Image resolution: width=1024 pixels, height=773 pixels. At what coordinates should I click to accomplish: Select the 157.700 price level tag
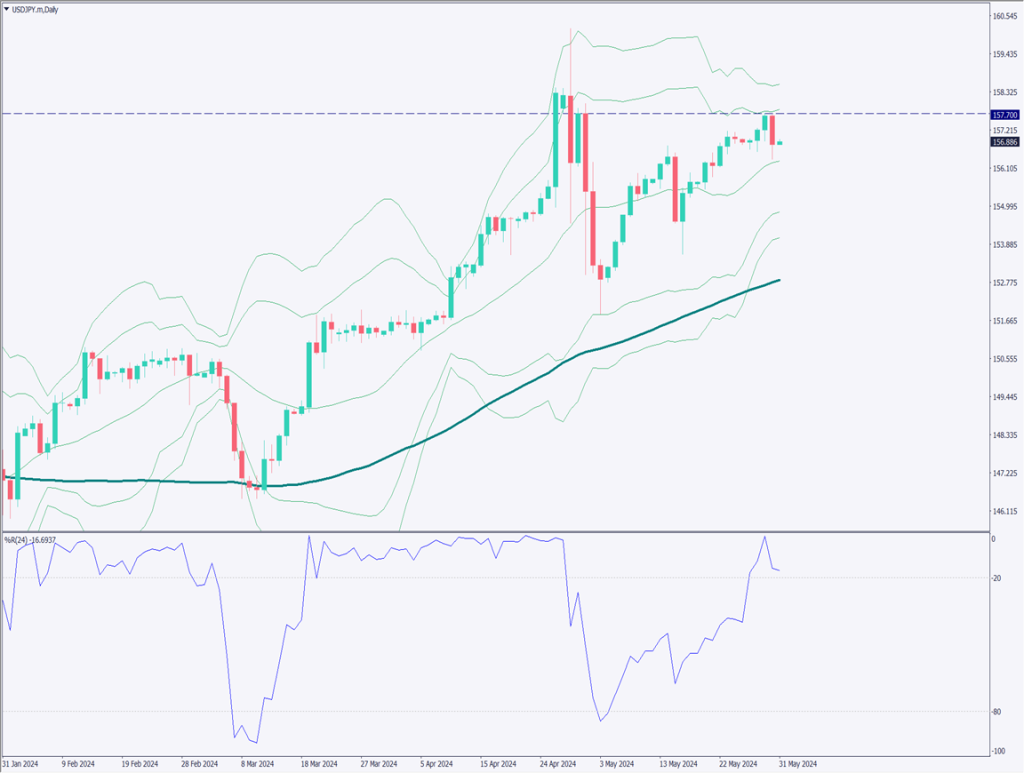[1004, 115]
